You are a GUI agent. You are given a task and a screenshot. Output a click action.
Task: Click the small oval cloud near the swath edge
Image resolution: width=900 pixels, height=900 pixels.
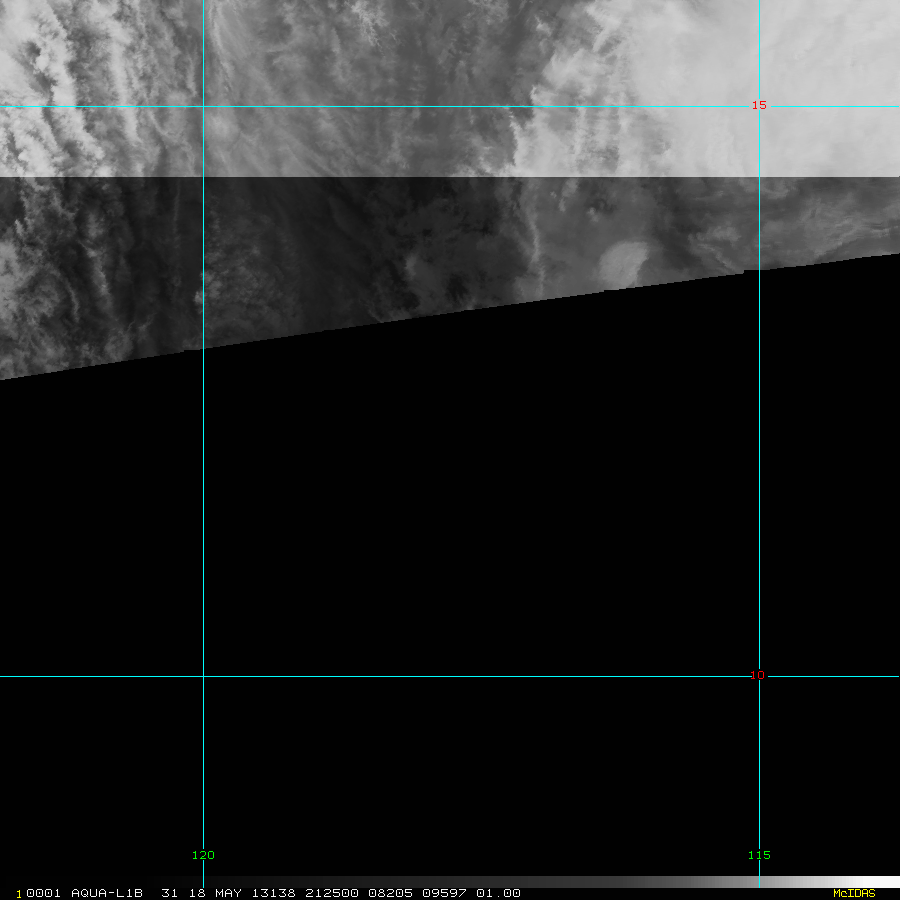(x=623, y=263)
